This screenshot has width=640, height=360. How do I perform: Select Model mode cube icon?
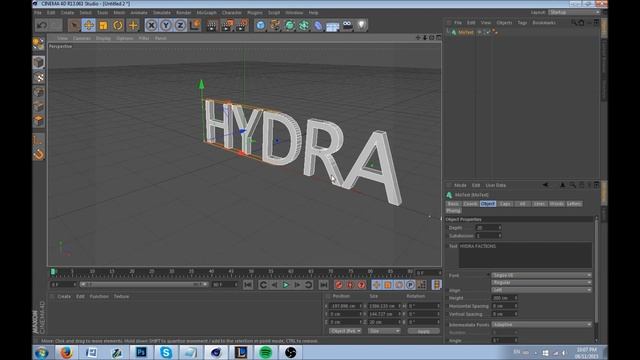click(x=38, y=62)
